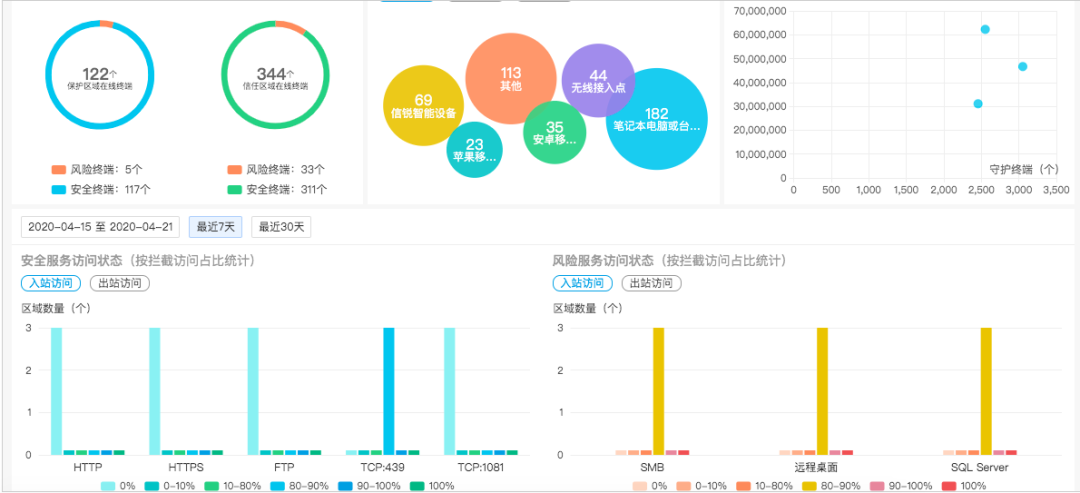Select 入站访问 under 风险服务访问状态

point(583,283)
